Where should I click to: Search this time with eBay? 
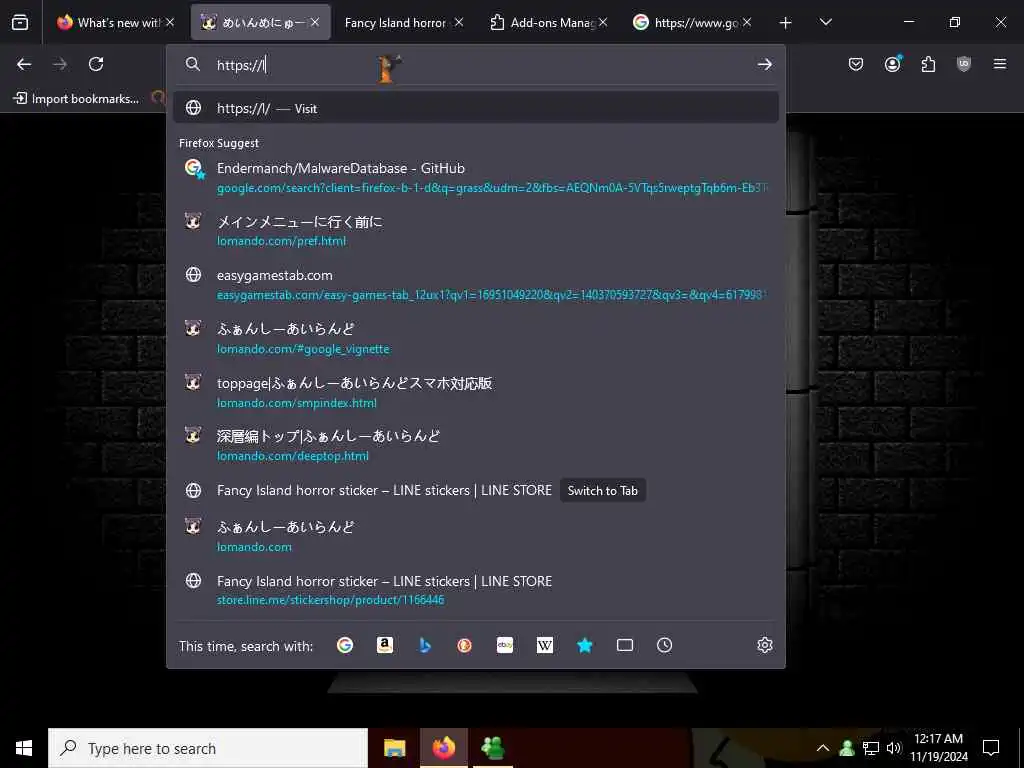pyautogui.click(x=505, y=645)
